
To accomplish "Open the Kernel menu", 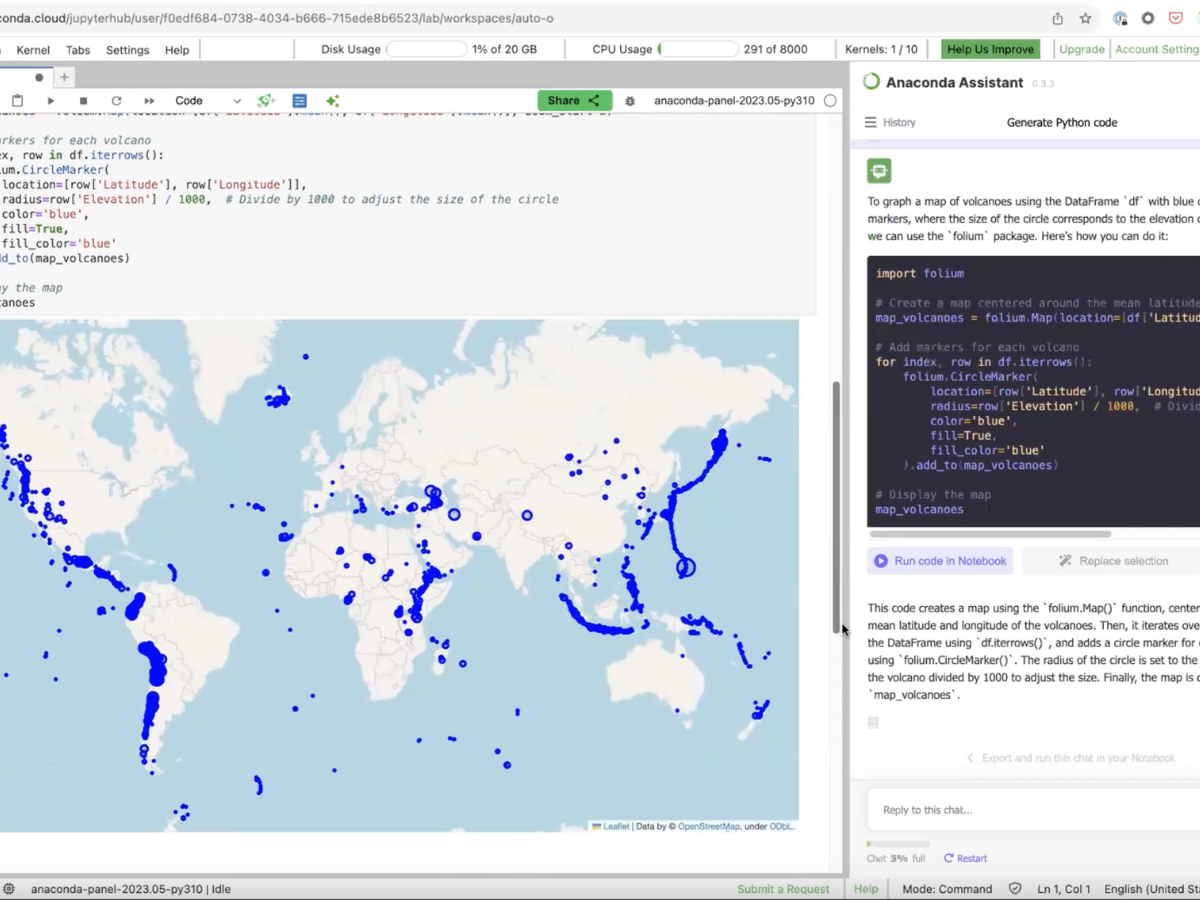I will 33,50.
